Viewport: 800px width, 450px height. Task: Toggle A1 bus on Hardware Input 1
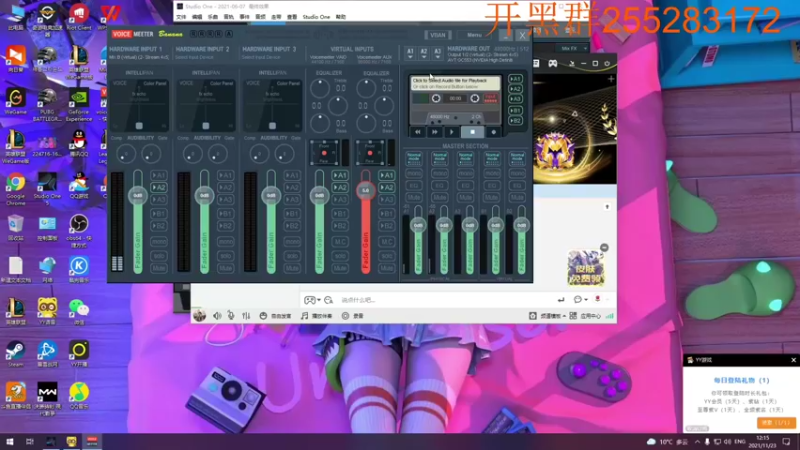[x=159, y=176]
